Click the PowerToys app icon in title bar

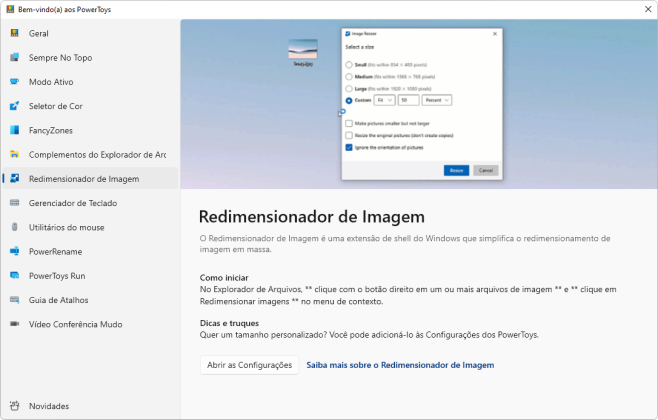[x=10, y=9]
